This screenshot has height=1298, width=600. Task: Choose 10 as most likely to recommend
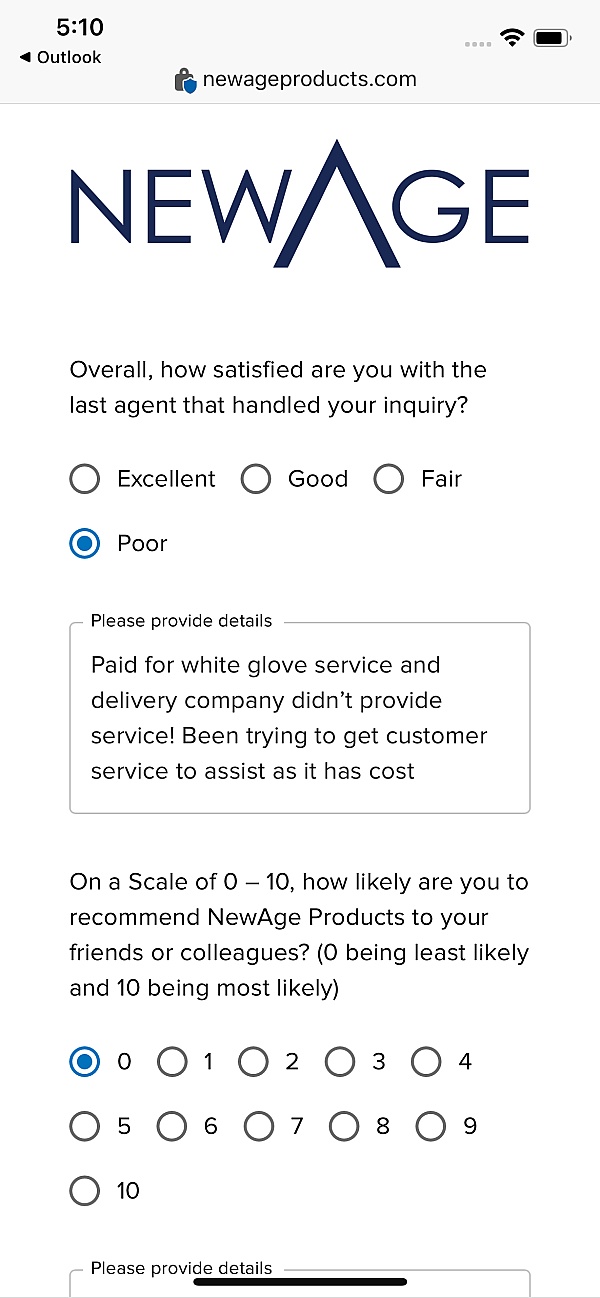[x=85, y=1191]
